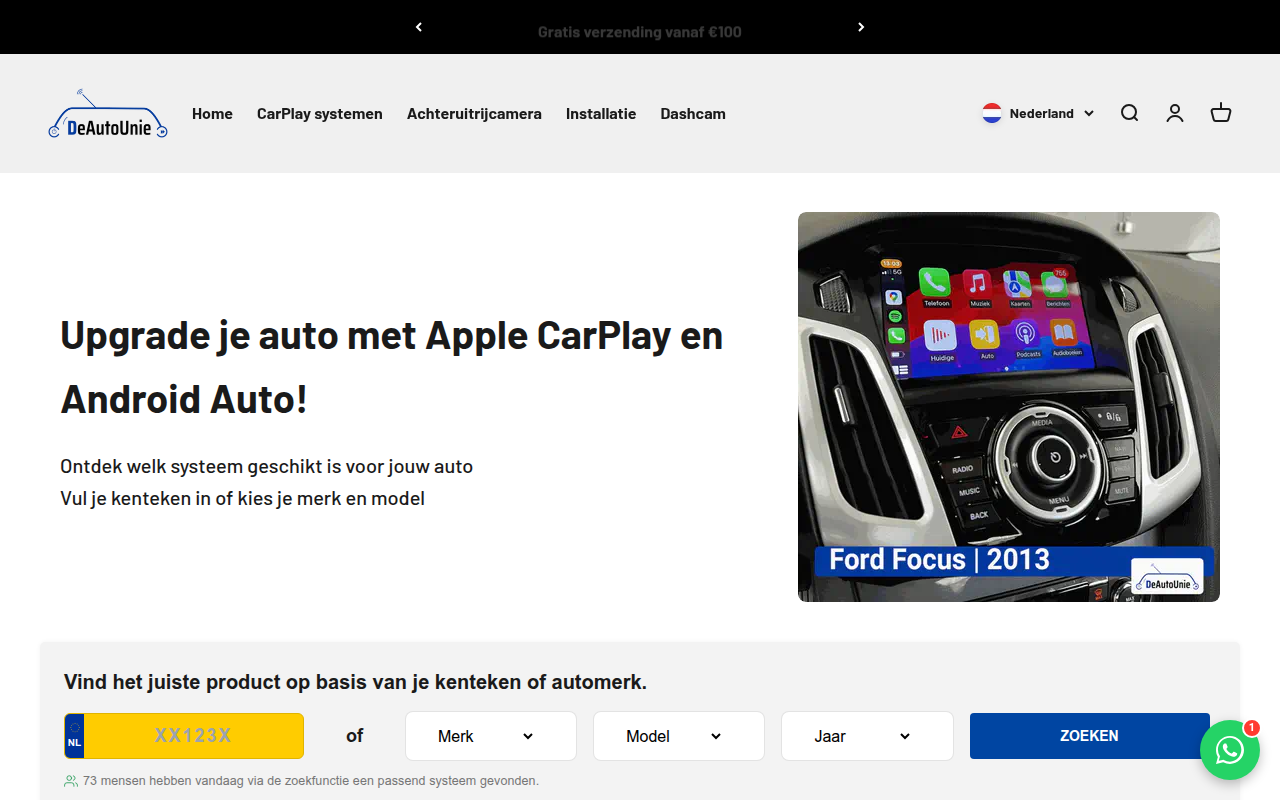The image size is (1280, 800).
Task: Show the previous announcement with the left arrow
Action: [419, 27]
